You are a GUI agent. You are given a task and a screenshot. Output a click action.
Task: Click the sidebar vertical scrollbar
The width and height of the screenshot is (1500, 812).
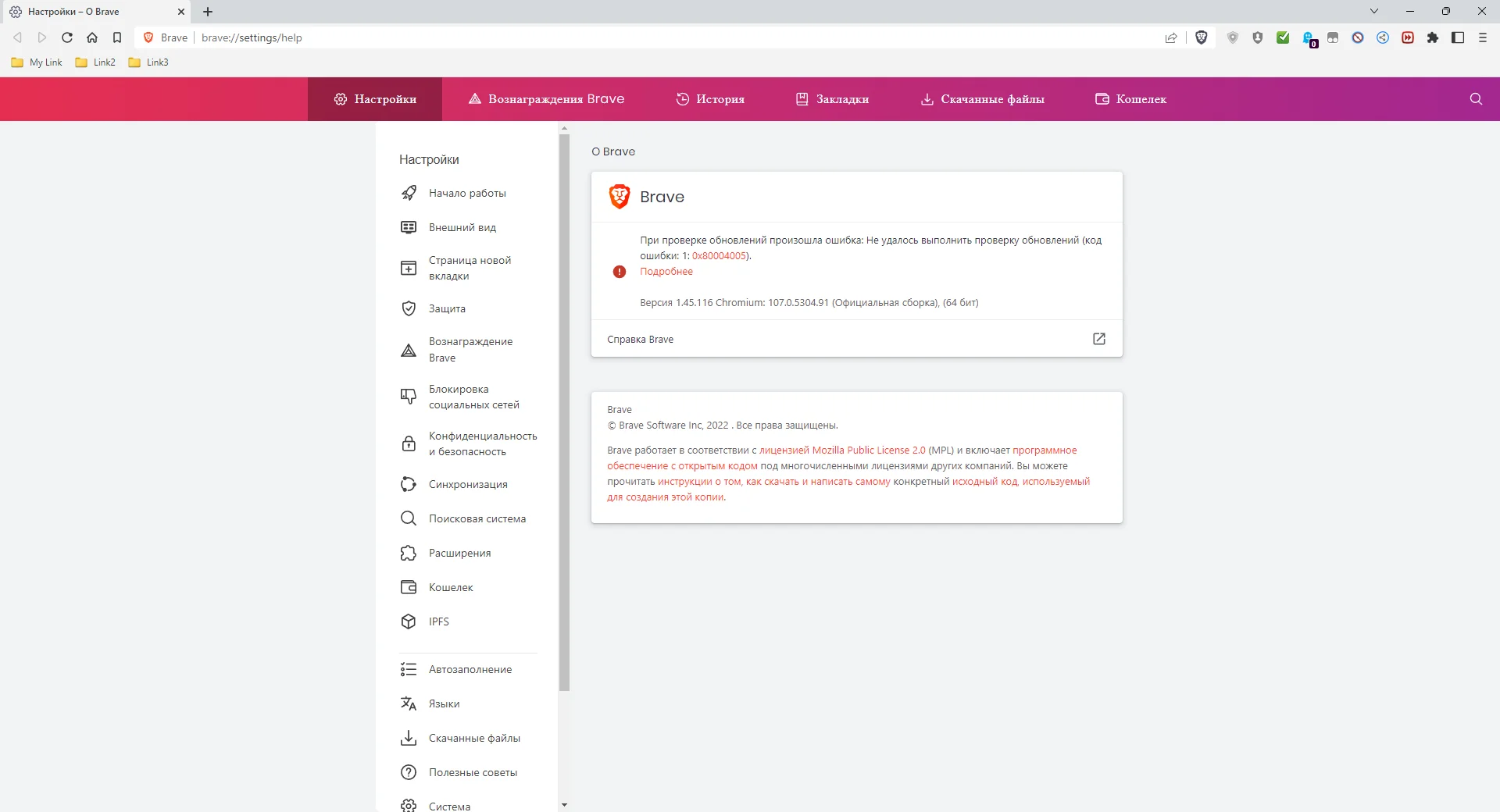click(x=564, y=412)
